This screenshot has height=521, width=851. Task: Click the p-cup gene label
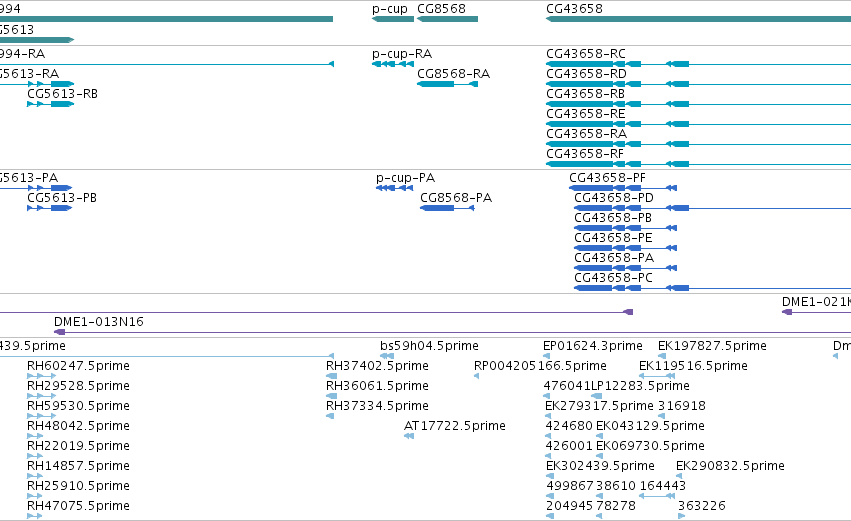click(x=390, y=9)
